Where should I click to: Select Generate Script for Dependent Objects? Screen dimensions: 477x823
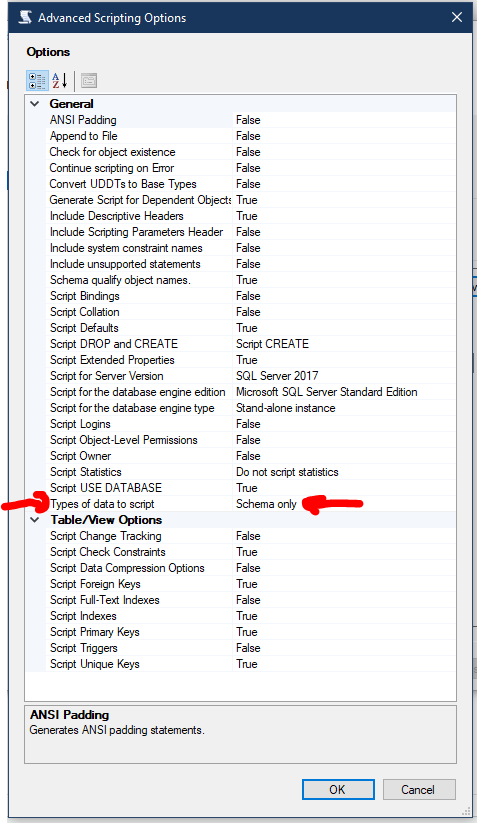(140, 200)
